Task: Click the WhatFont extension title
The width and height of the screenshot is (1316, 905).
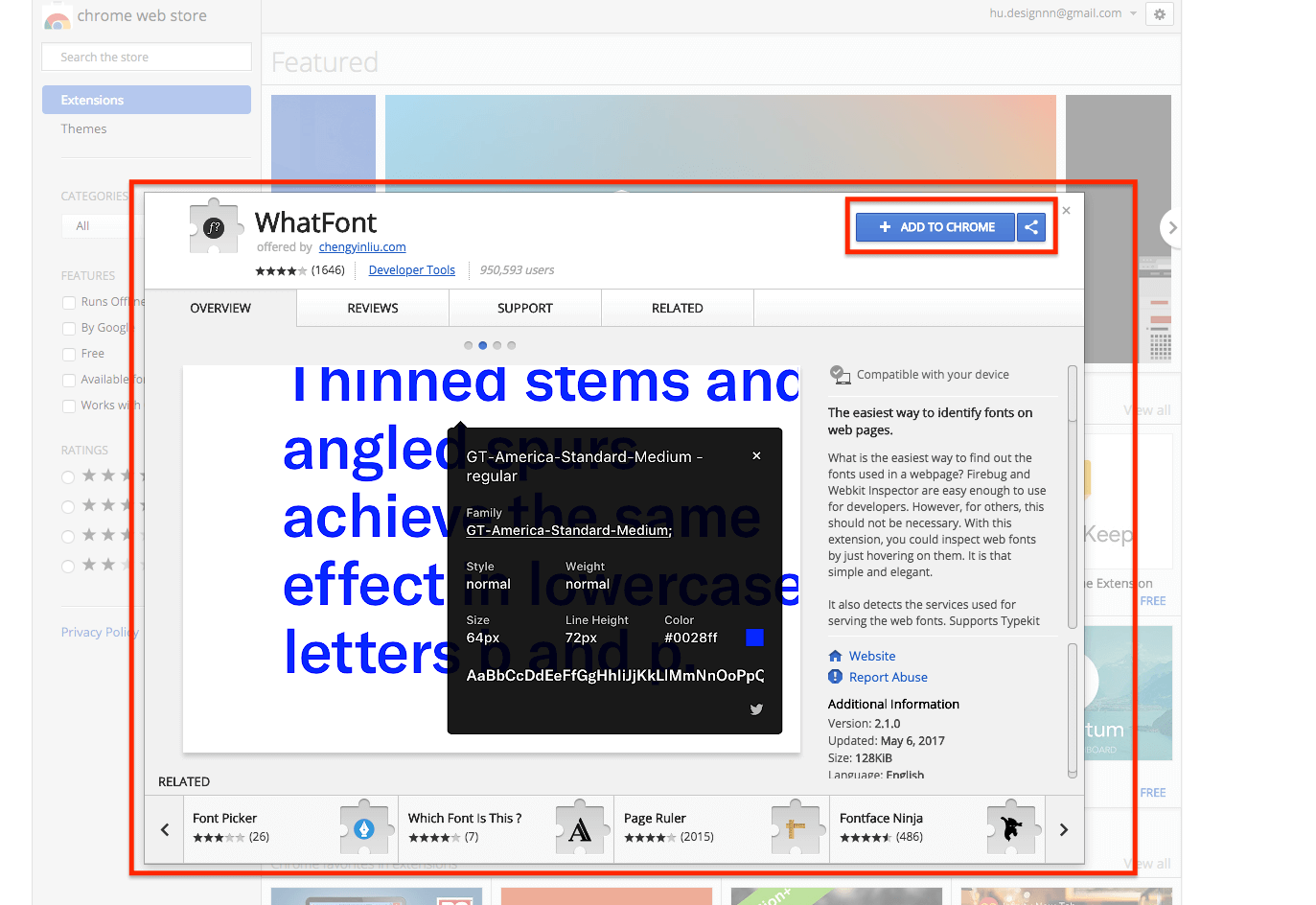Action: point(316,222)
